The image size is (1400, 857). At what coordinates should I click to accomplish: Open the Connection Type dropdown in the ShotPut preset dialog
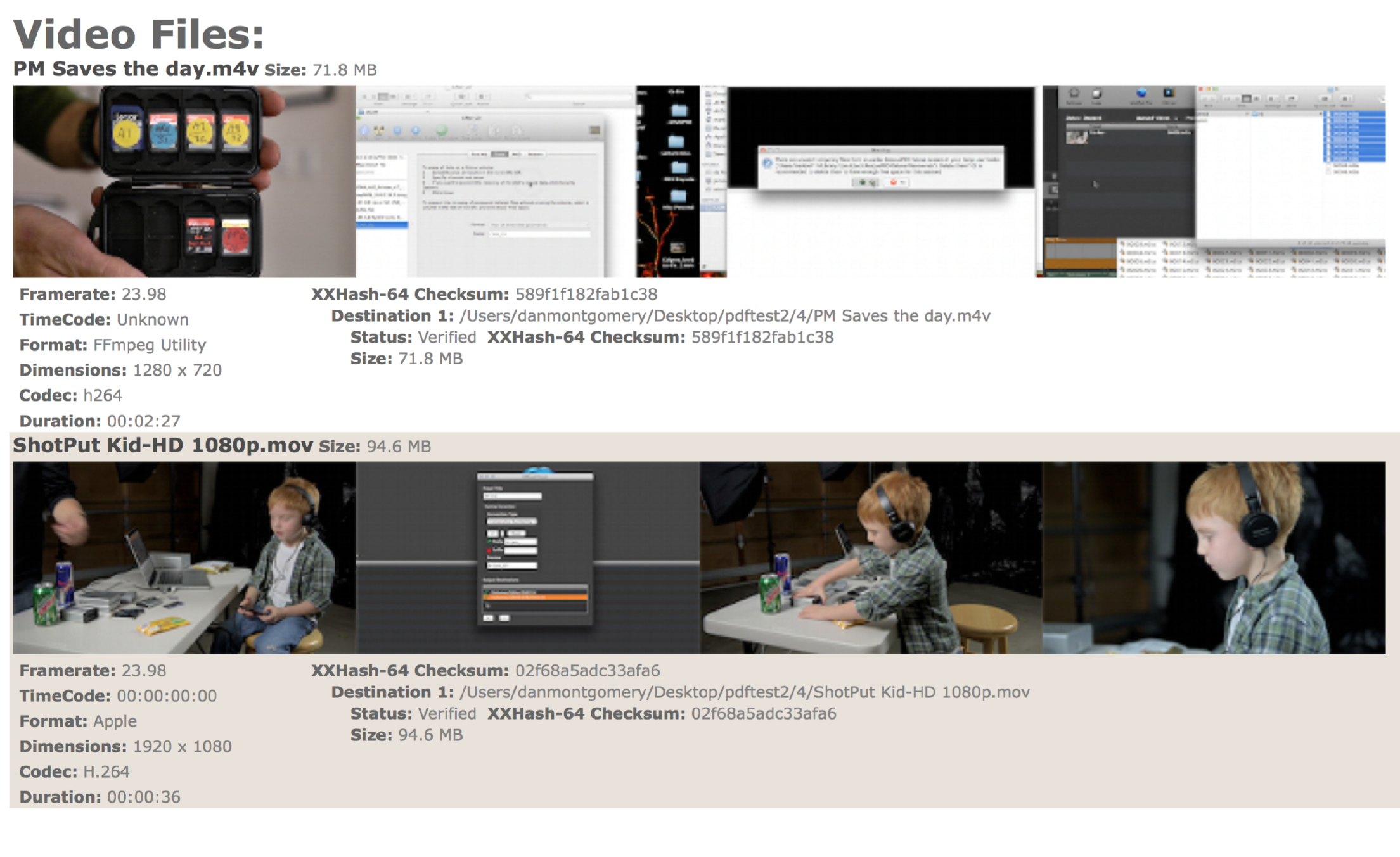click(511, 522)
